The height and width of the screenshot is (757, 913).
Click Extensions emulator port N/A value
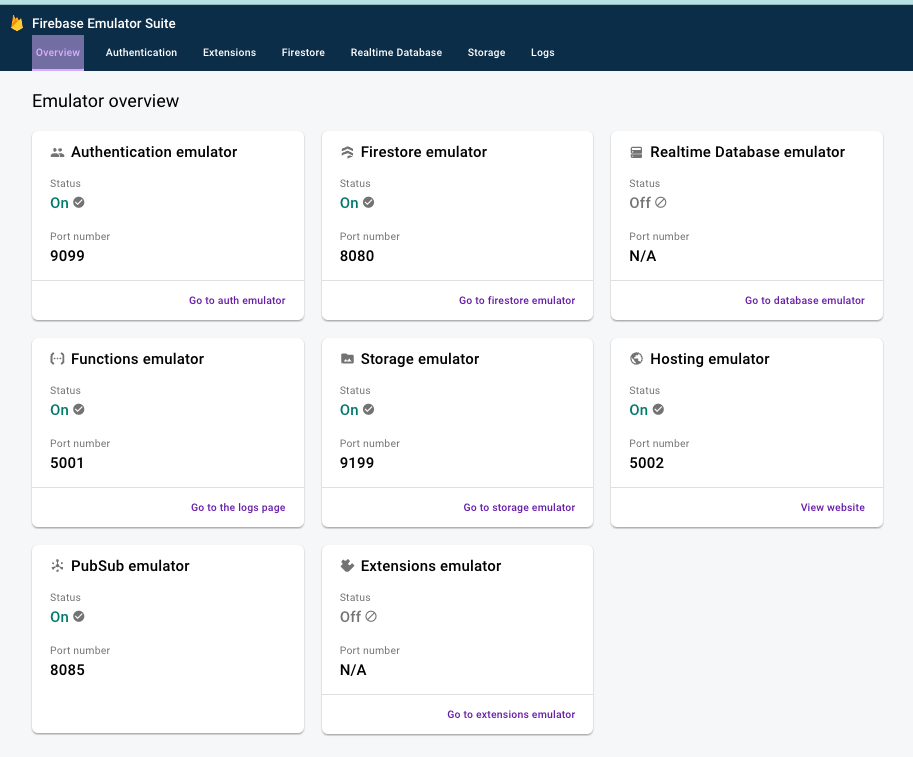click(353, 670)
